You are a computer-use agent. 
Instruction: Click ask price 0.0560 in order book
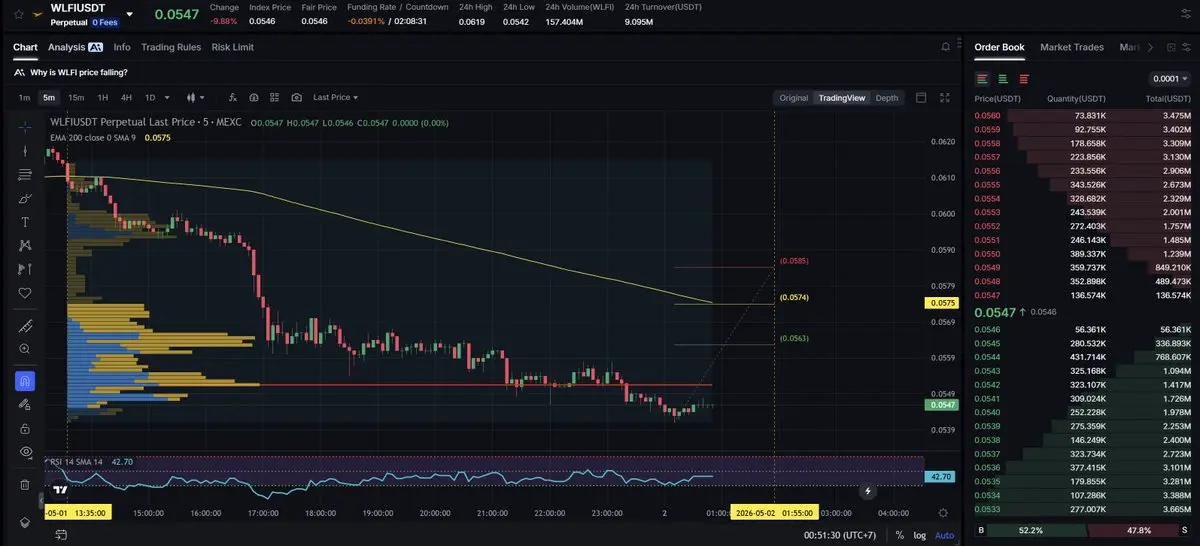pos(986,116)
